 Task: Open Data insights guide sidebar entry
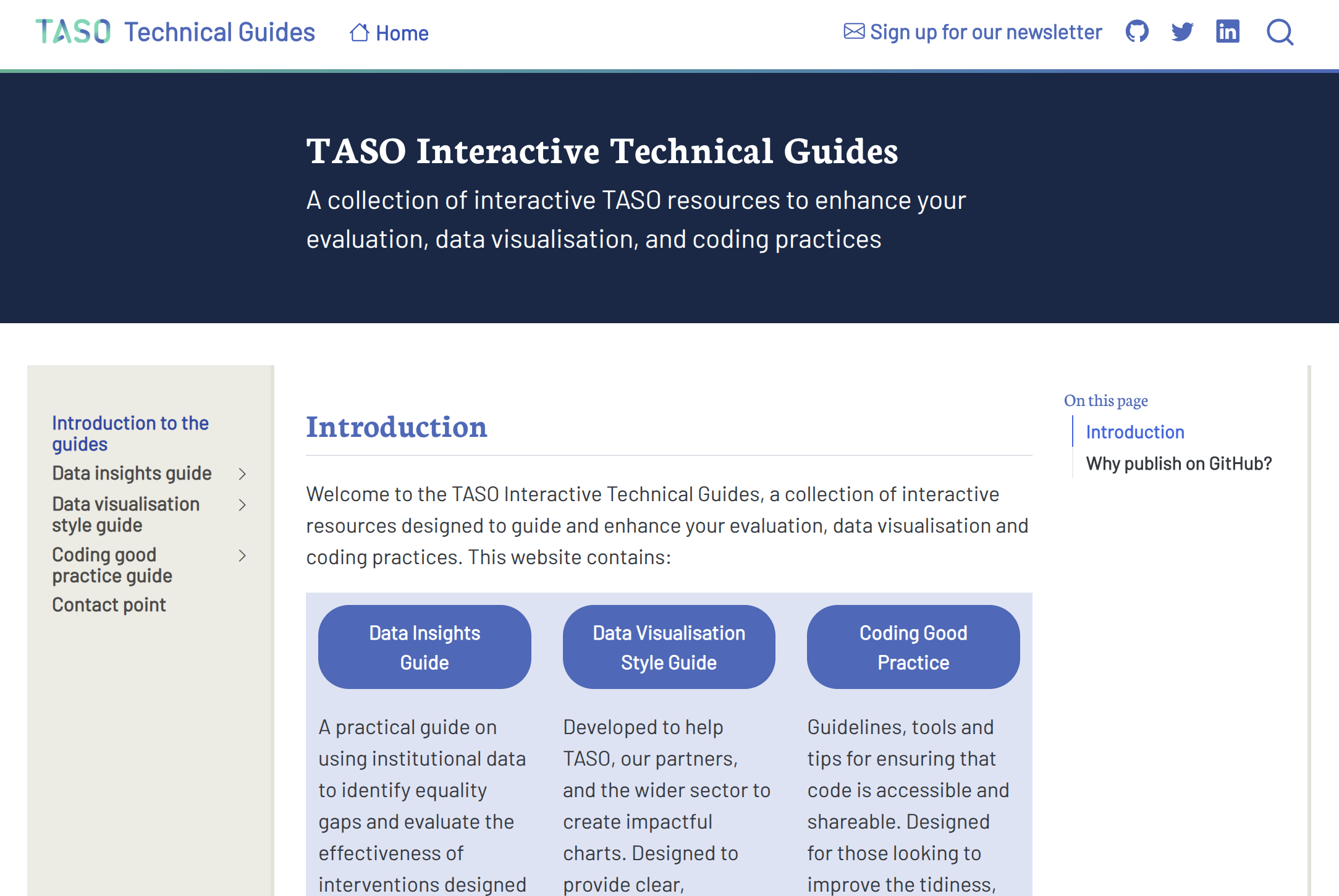(x=132, y=473)
